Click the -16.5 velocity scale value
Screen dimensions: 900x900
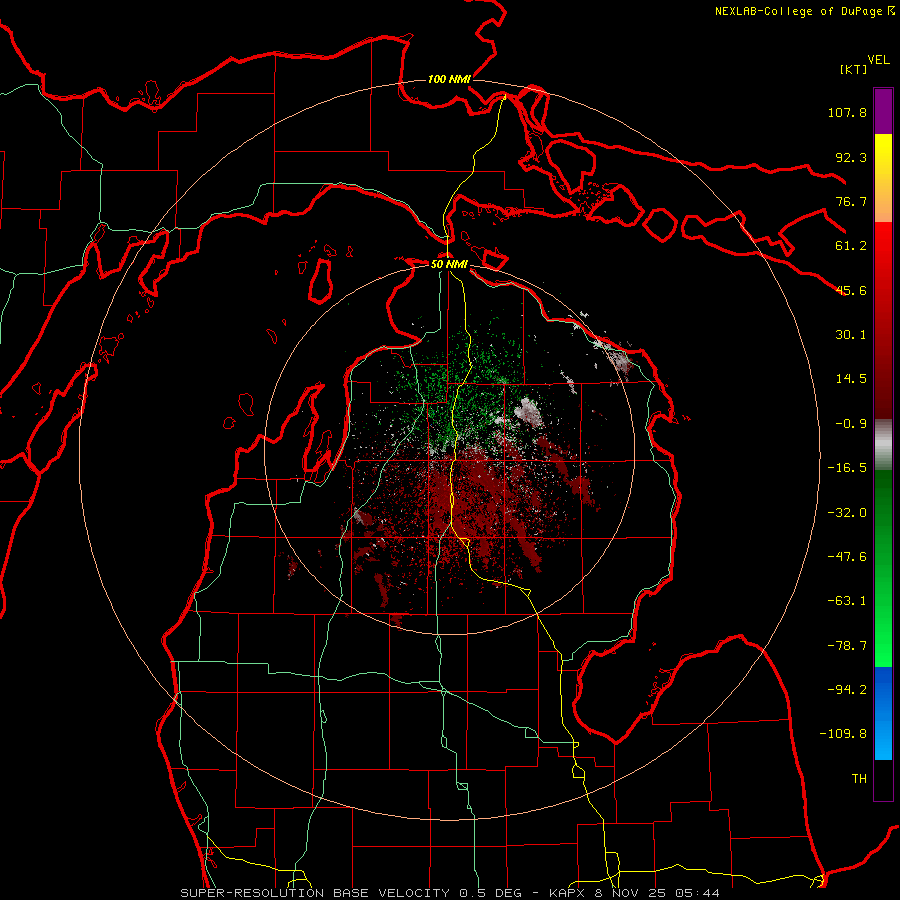click(x=847, y=468)
